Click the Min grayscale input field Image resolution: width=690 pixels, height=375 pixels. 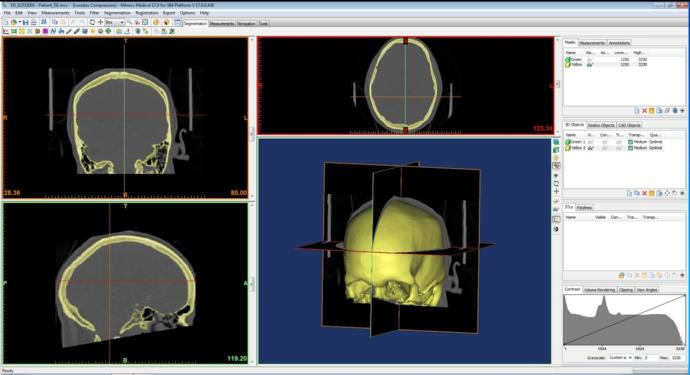pos(651,358)
